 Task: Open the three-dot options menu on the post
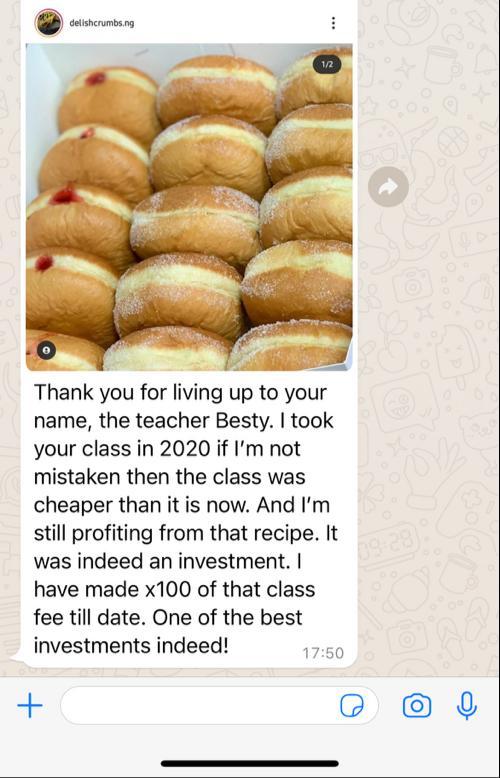click(x=333, y=23)
